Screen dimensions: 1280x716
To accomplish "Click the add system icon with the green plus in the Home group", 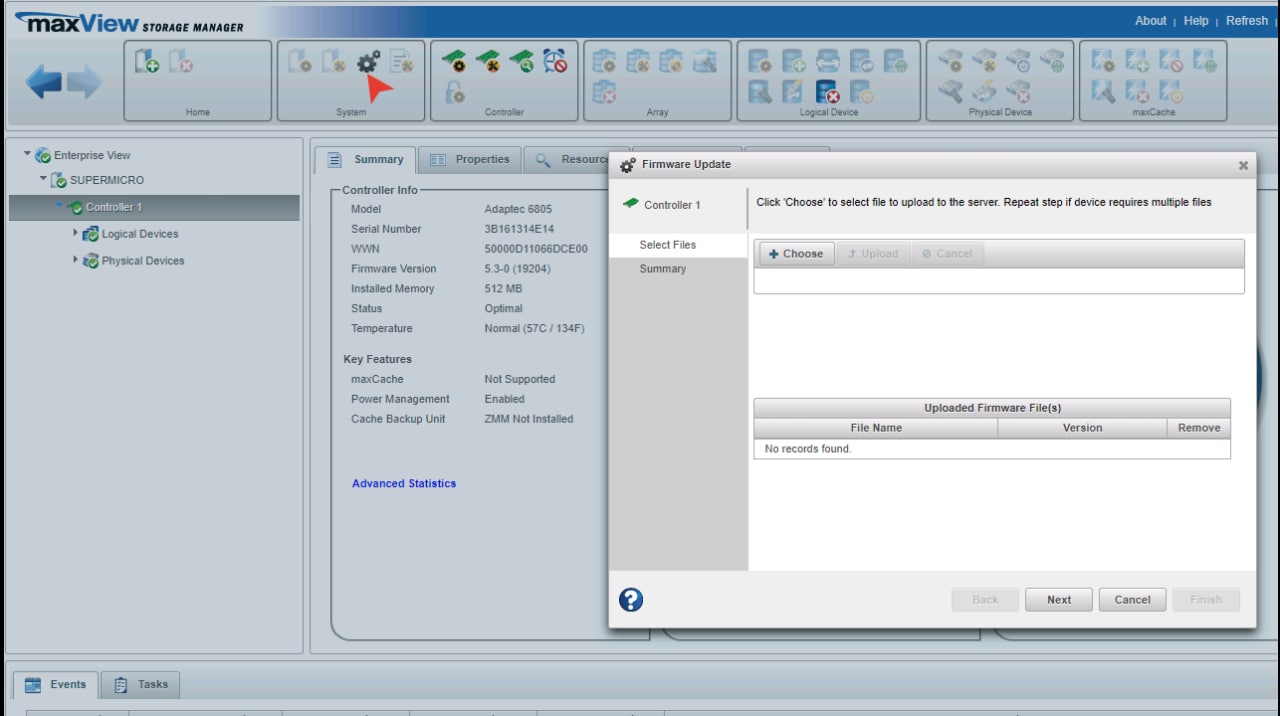I will (147, 62).
